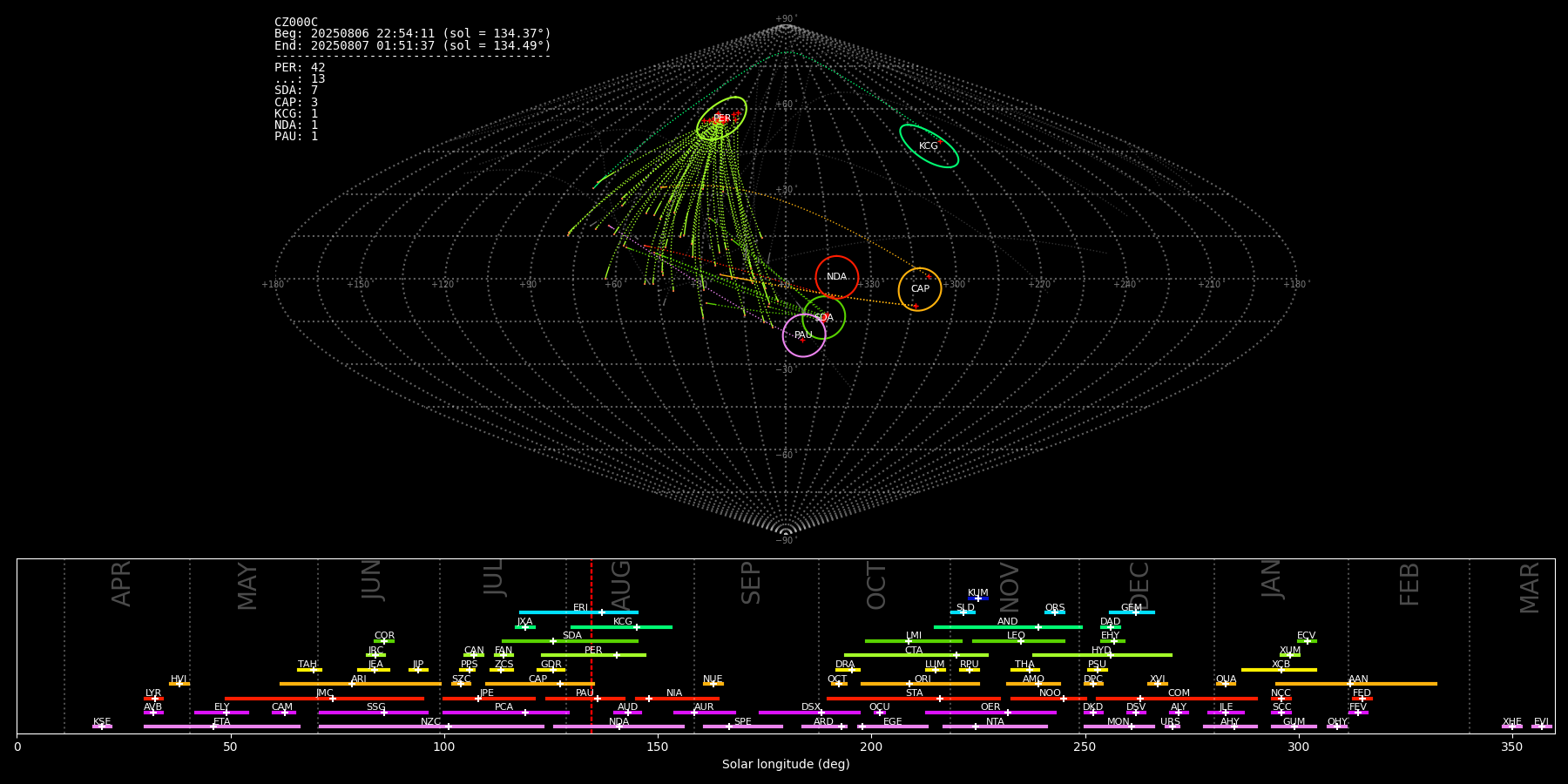Click the pink NTA bar in timeline
Screen dimensions: 1568x784
(995, 727)
